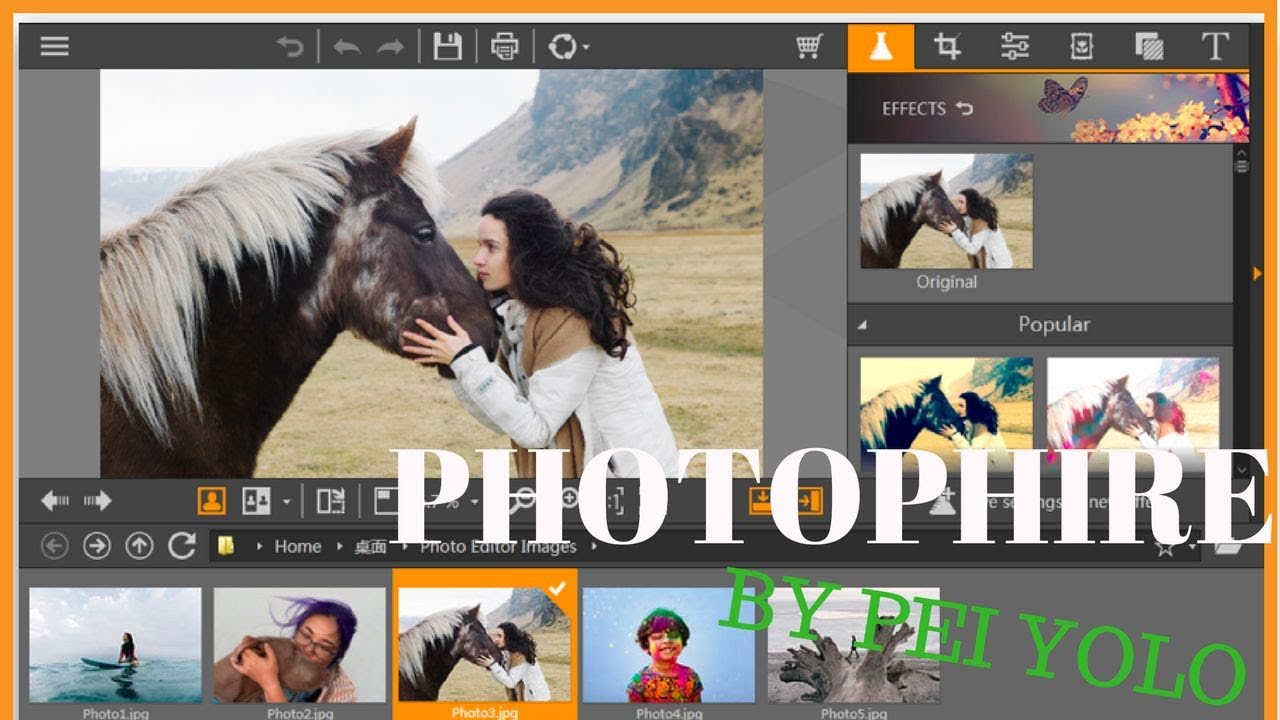Open the Text tool tab
This screenshot has height=720, width=1280.
click(x=1215, y=46)
